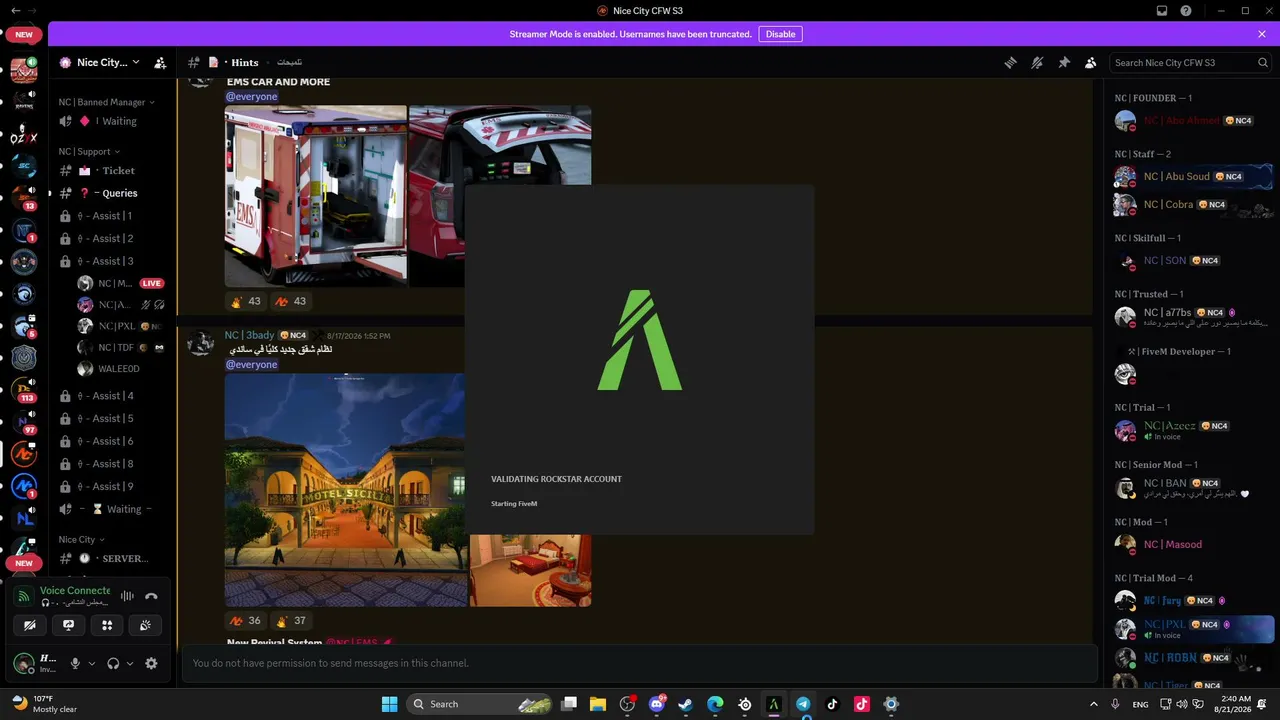Collapse the NC | Banned Manager category

point(107,102)
